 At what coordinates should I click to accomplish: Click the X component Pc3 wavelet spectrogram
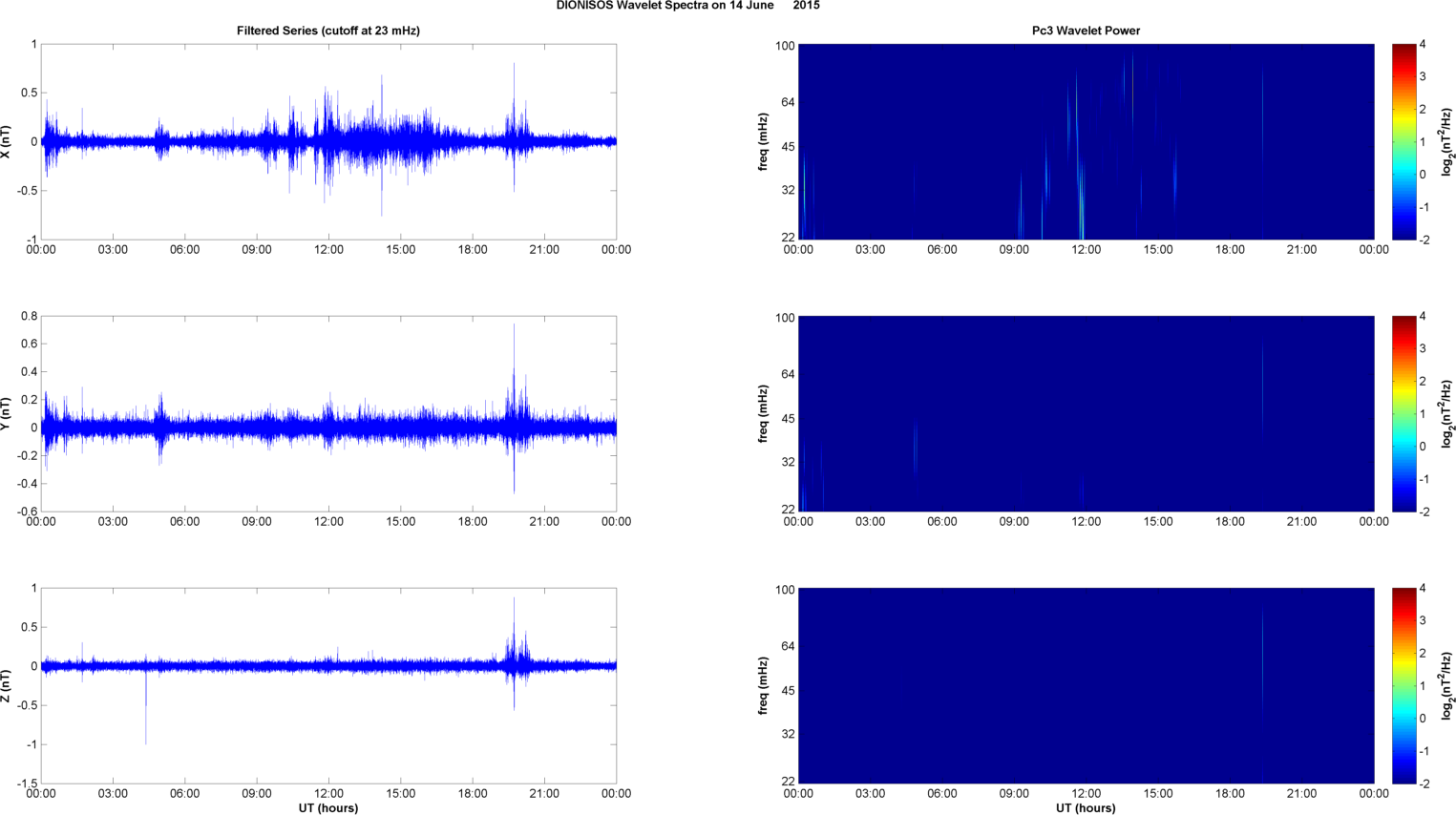point(1086,142)
